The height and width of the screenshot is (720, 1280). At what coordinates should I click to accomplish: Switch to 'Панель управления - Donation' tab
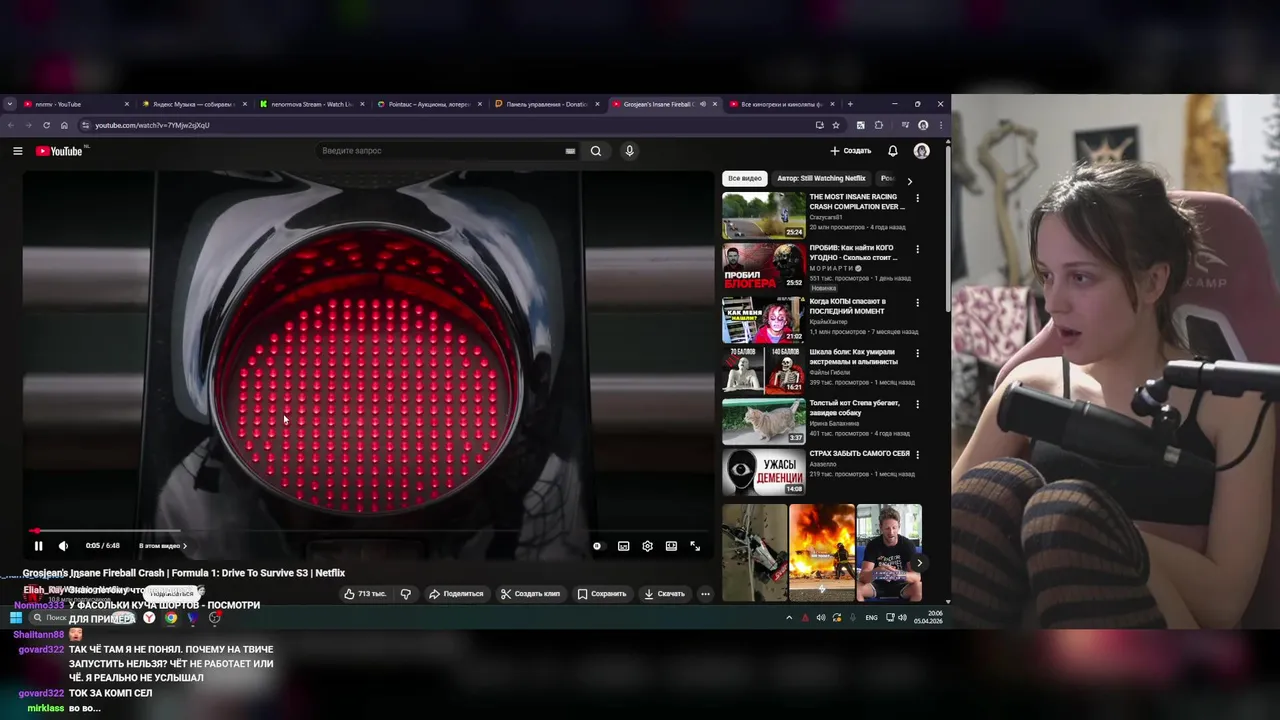549,104
